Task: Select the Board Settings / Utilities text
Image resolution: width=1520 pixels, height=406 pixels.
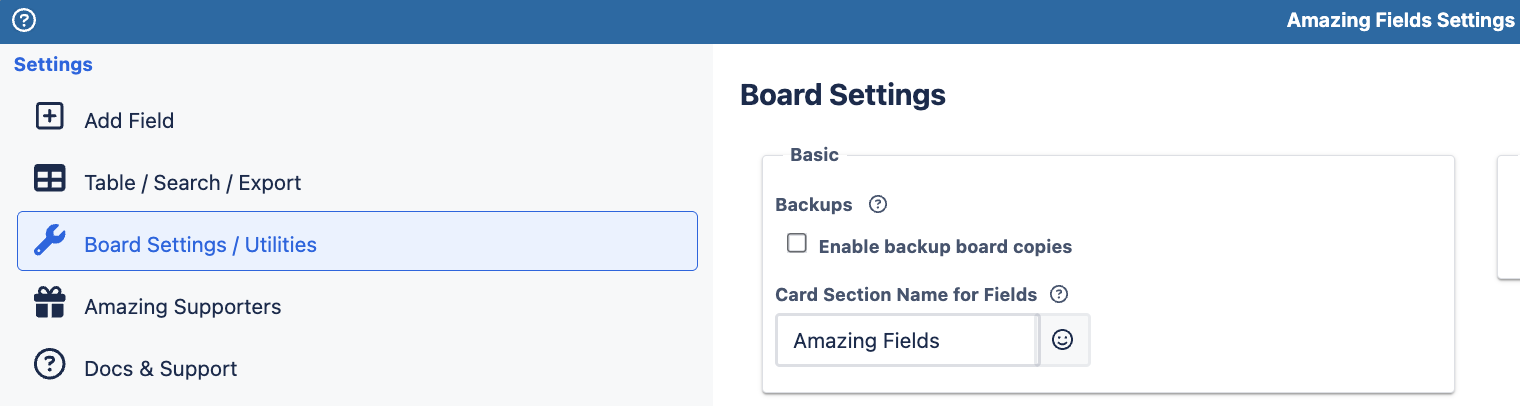Action: 200,245
